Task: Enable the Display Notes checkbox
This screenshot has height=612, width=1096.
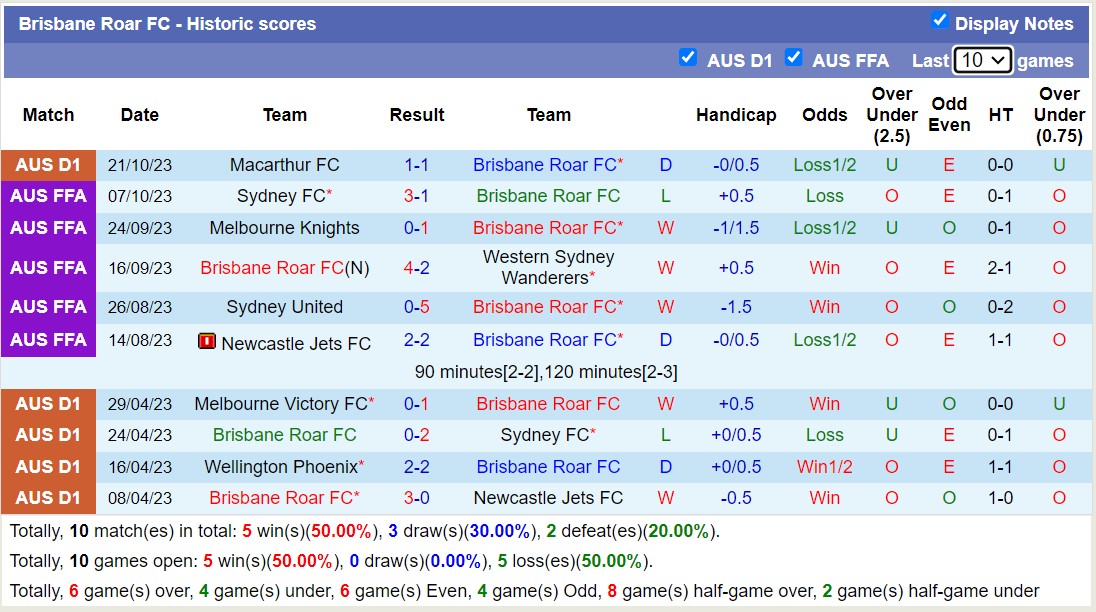Action: click(938, 22)
